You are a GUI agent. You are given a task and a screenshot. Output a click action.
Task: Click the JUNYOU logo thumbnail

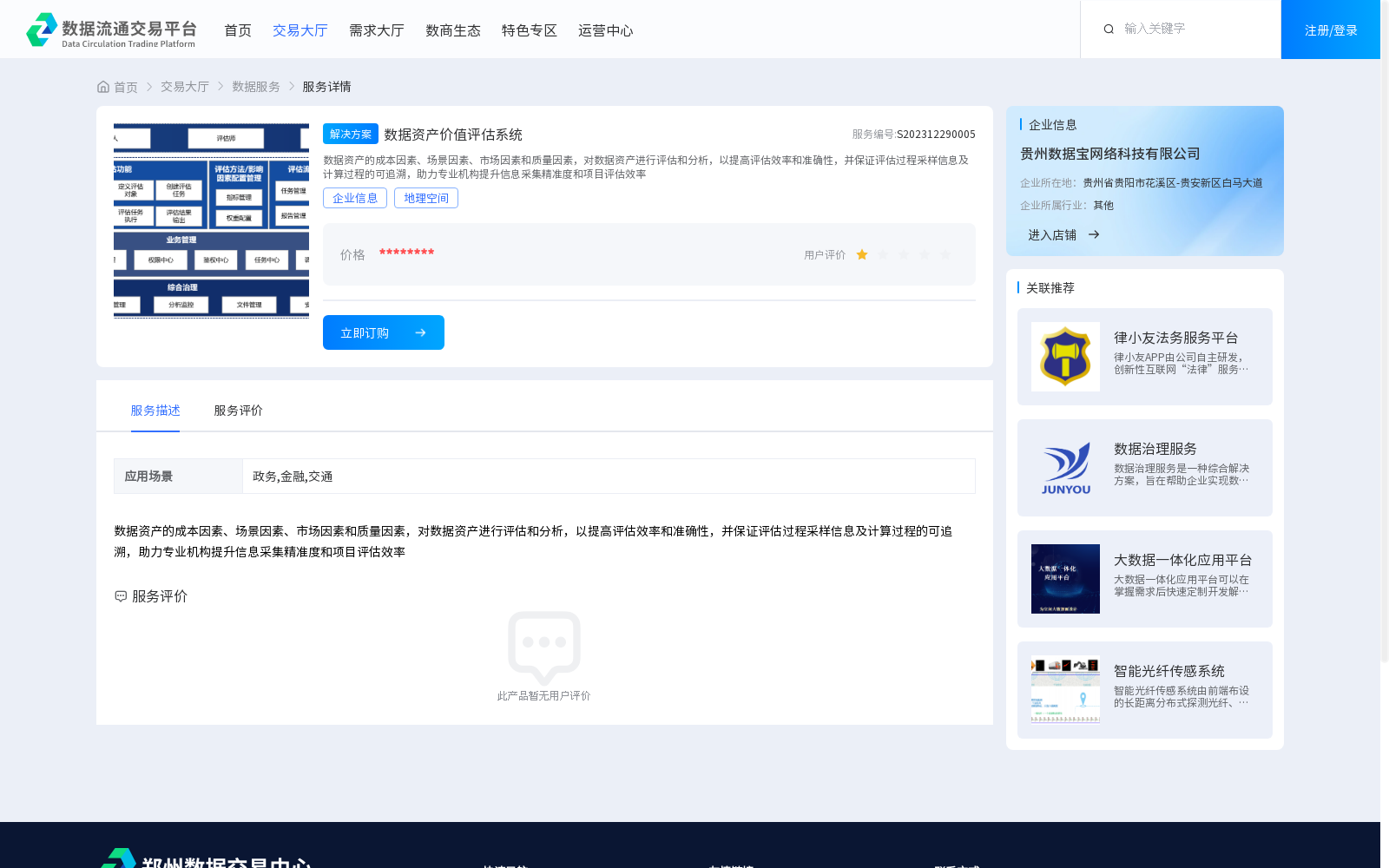click(1065, 468)
